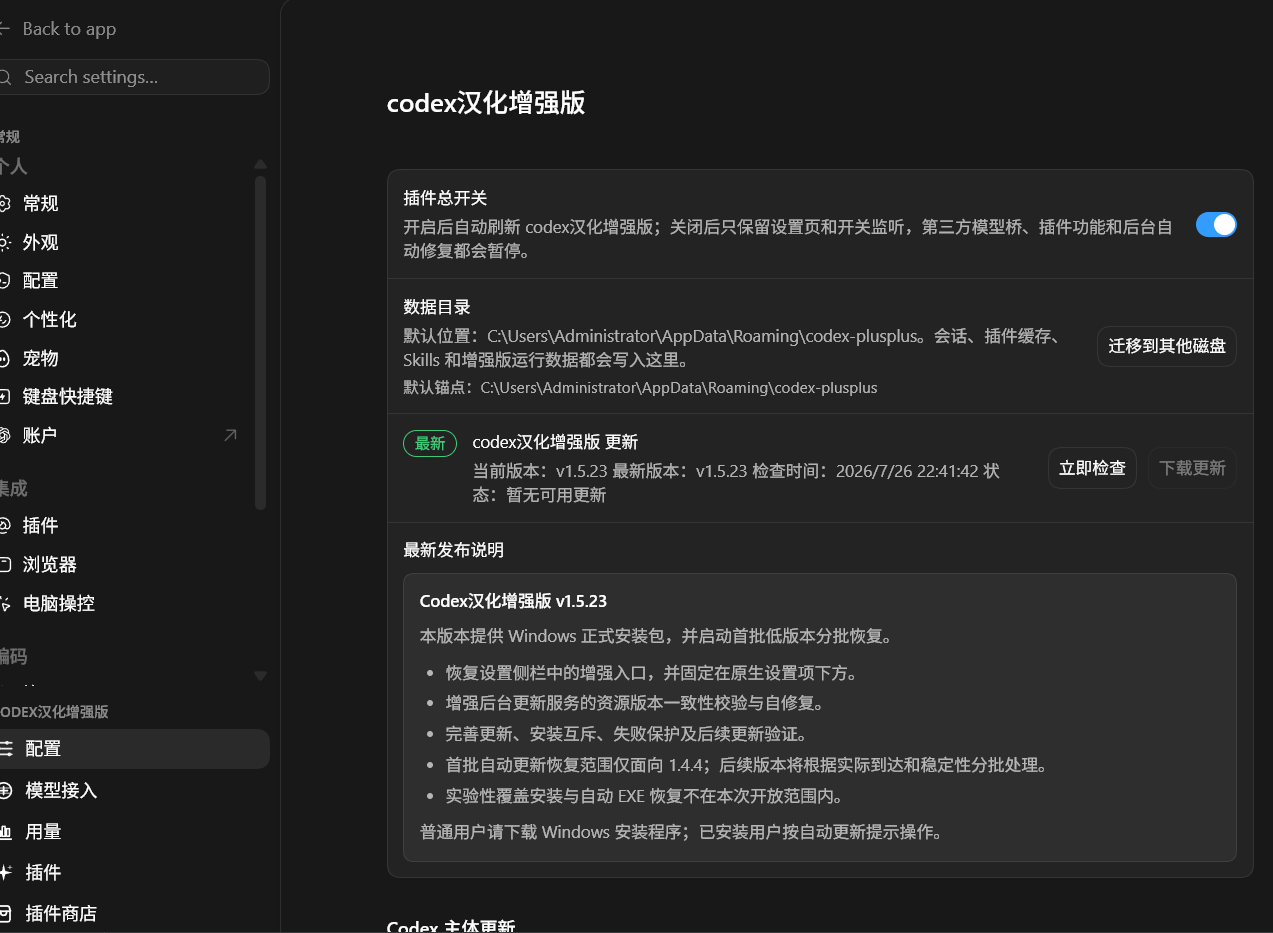
Task: Click the icon beside 个性化
Action: (x=5, y=320)
